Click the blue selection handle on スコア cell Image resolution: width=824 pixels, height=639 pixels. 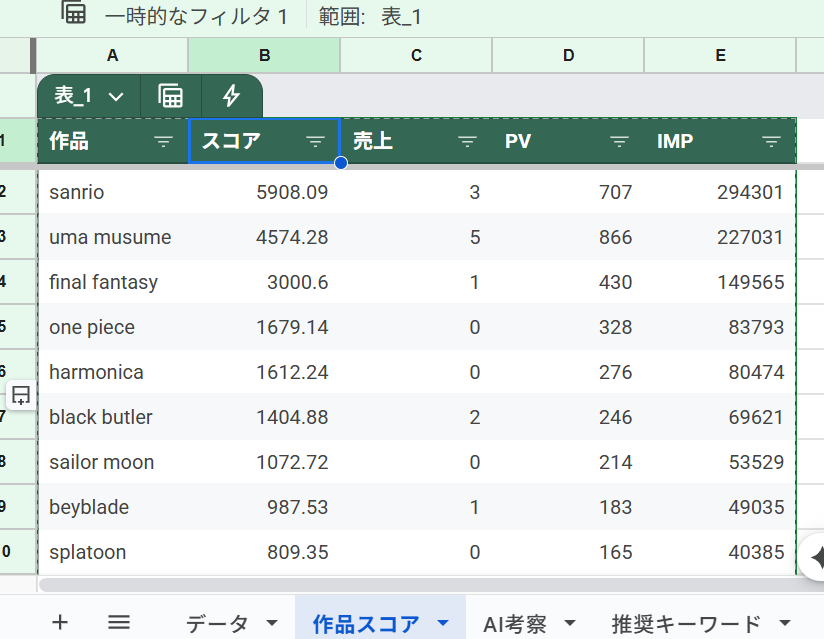pyautogui.click(x=341, y=163)
